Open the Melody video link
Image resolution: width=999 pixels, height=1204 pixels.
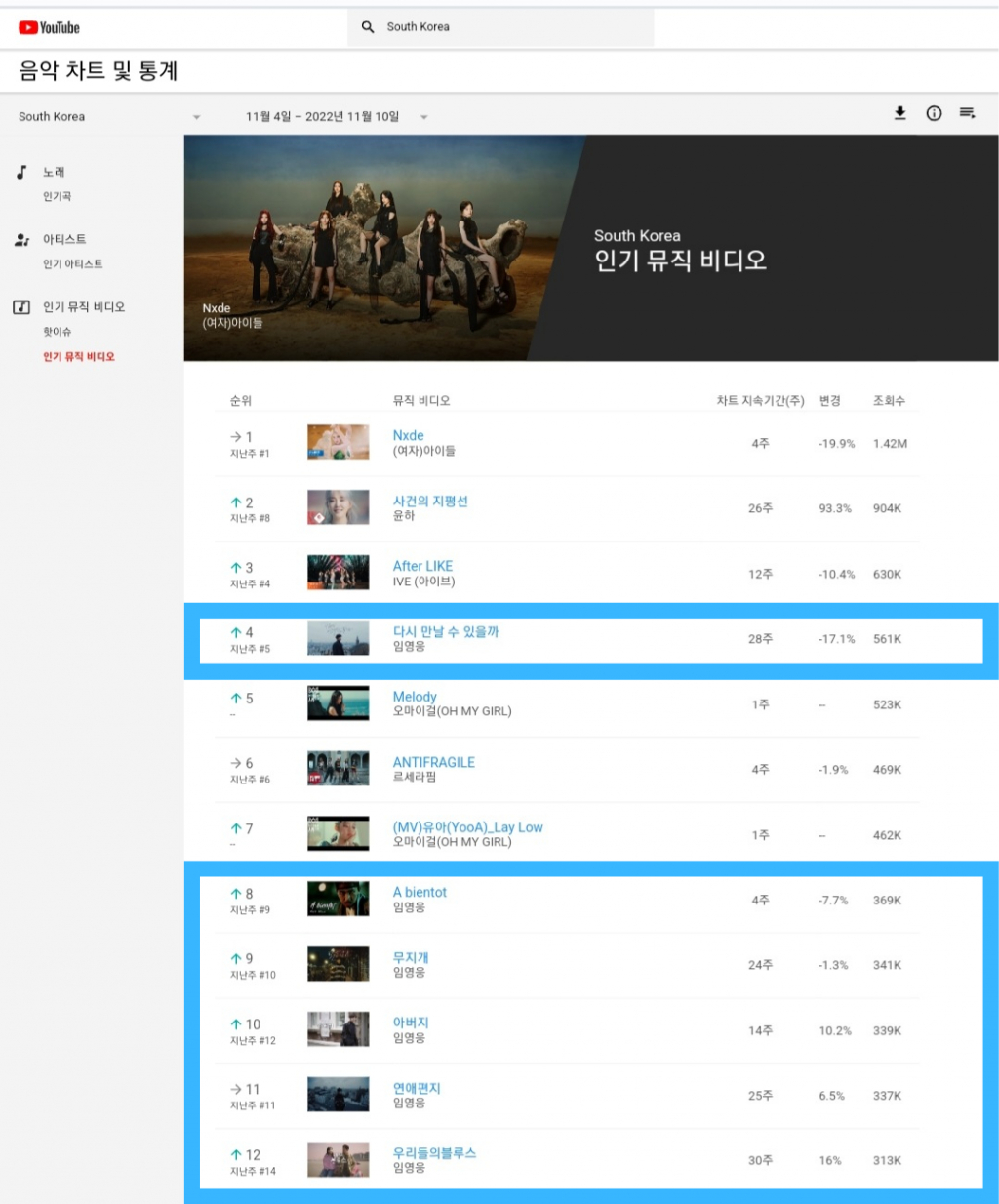point(415,697)
